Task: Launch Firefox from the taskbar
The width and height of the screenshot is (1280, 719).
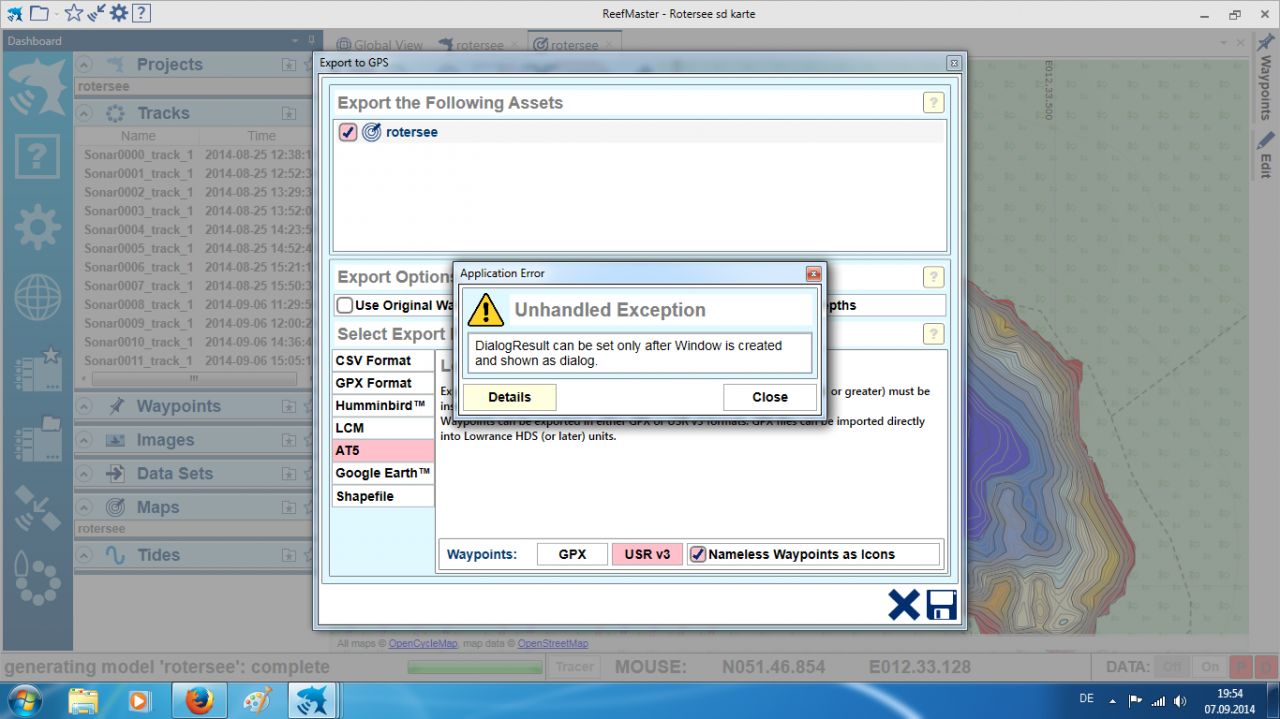Action: click(x=199, y=700)
